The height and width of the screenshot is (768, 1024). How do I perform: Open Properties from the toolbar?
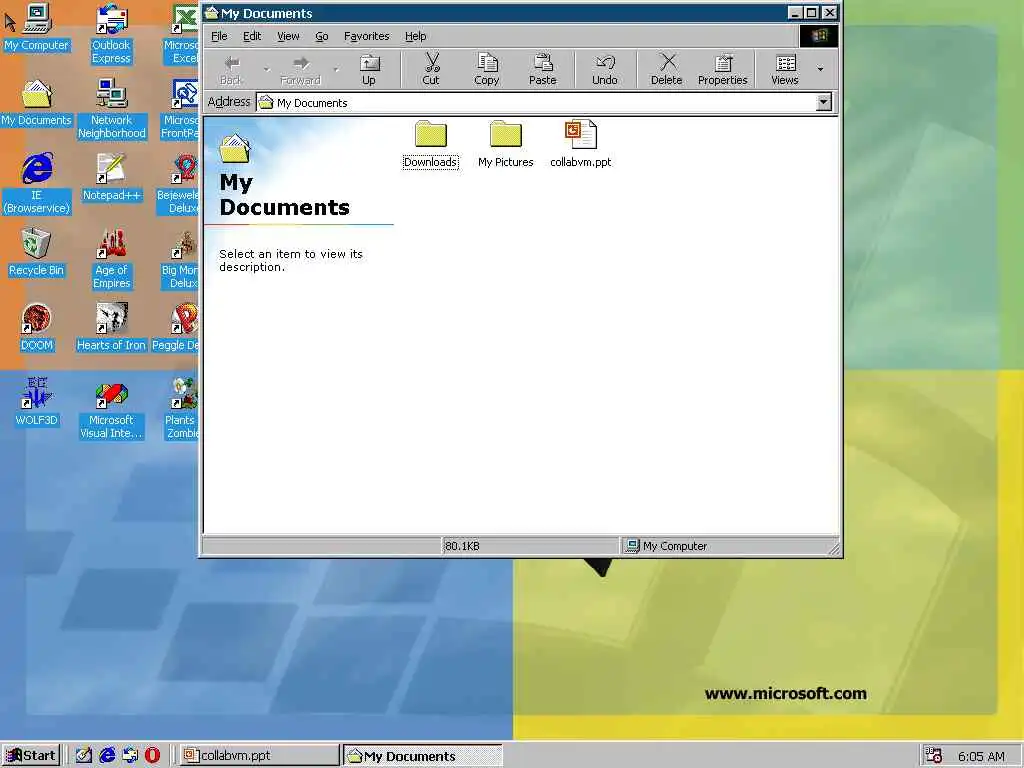coord(722,69)
